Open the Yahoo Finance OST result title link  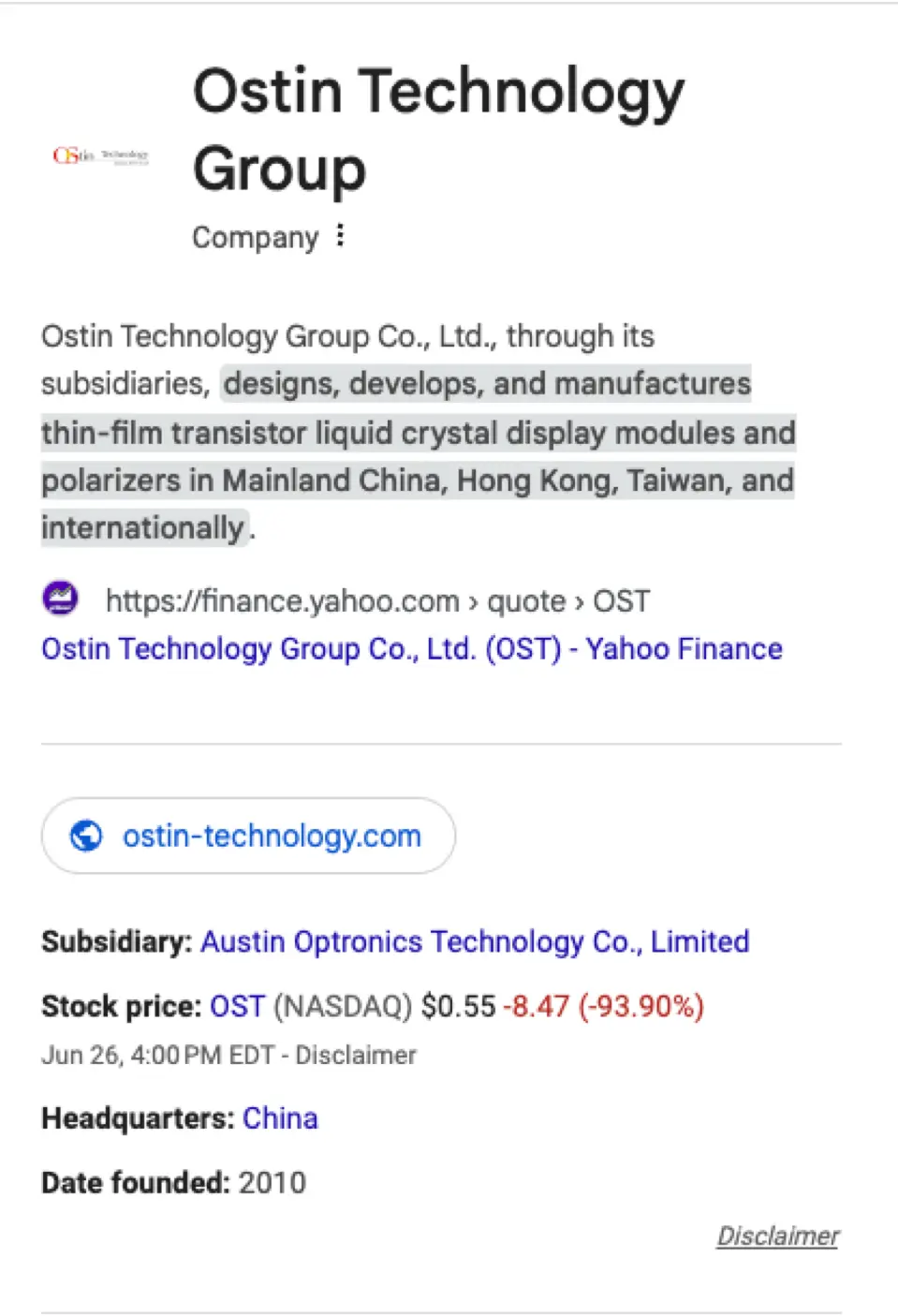point(412,648)
